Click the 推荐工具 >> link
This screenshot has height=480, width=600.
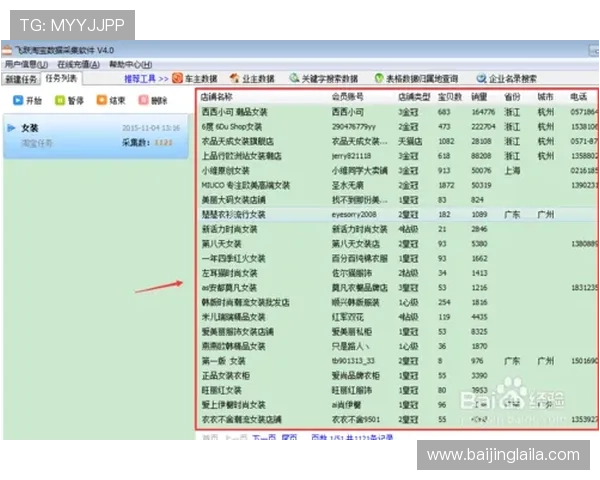coord(147,79)
